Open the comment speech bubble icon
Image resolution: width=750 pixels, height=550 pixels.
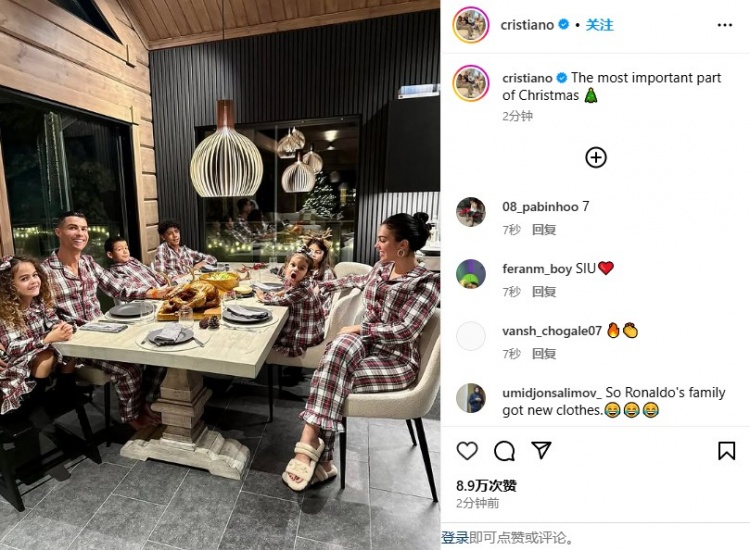coord(504,451)
